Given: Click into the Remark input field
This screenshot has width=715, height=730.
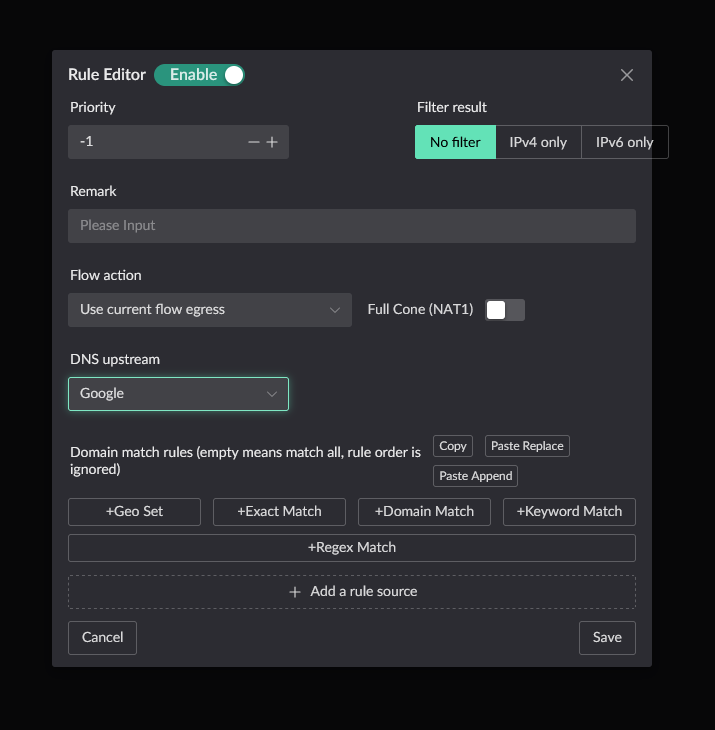Looking at the screenshot, I should click(352, 226).
